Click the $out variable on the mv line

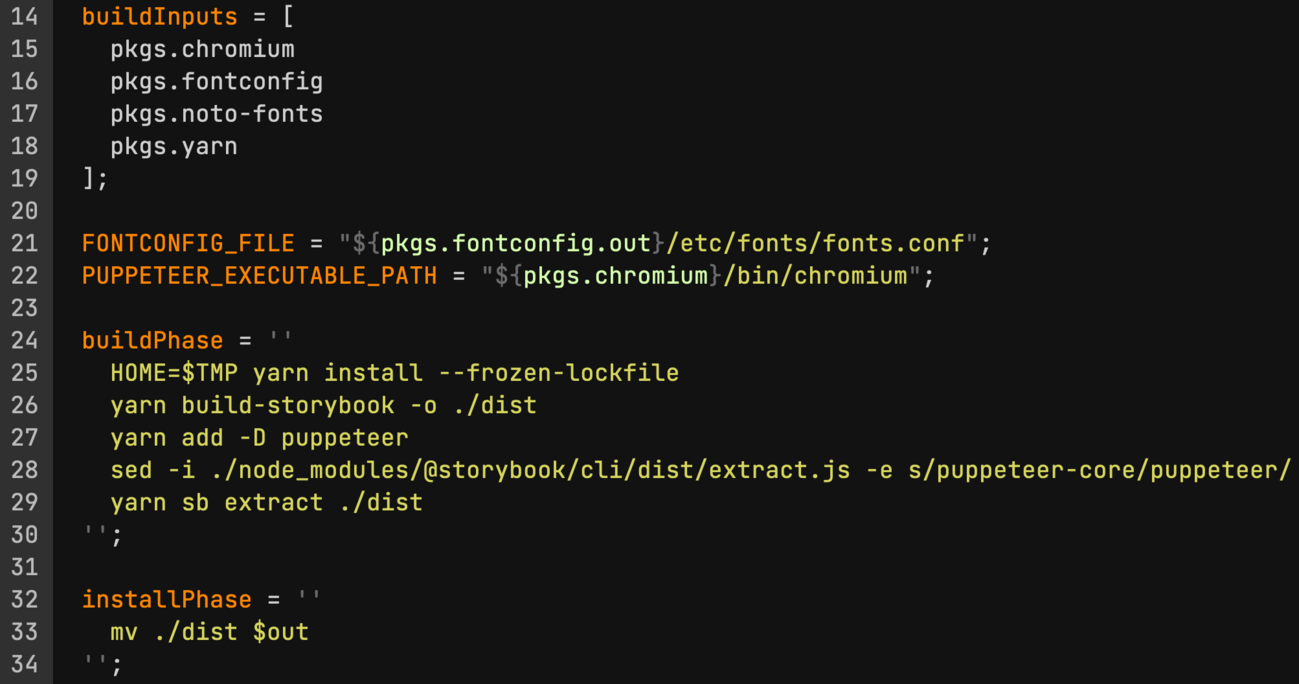(280, 632)
